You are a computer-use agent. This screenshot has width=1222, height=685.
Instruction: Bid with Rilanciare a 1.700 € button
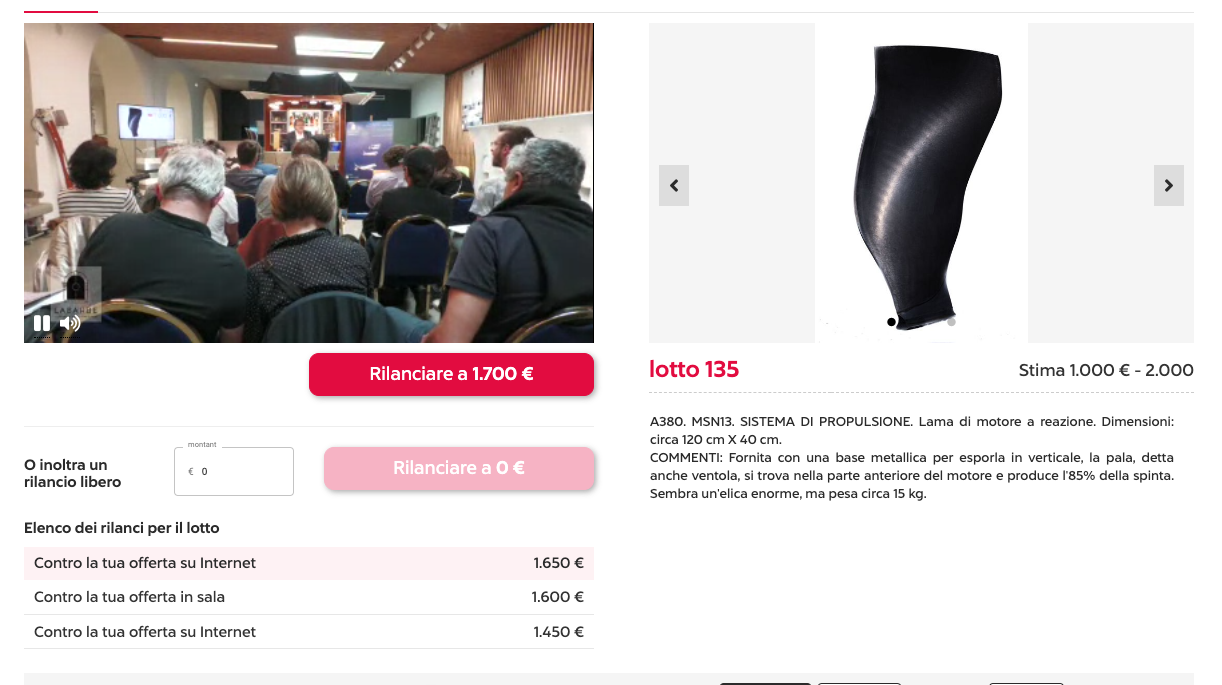click(x=451, y=374)
